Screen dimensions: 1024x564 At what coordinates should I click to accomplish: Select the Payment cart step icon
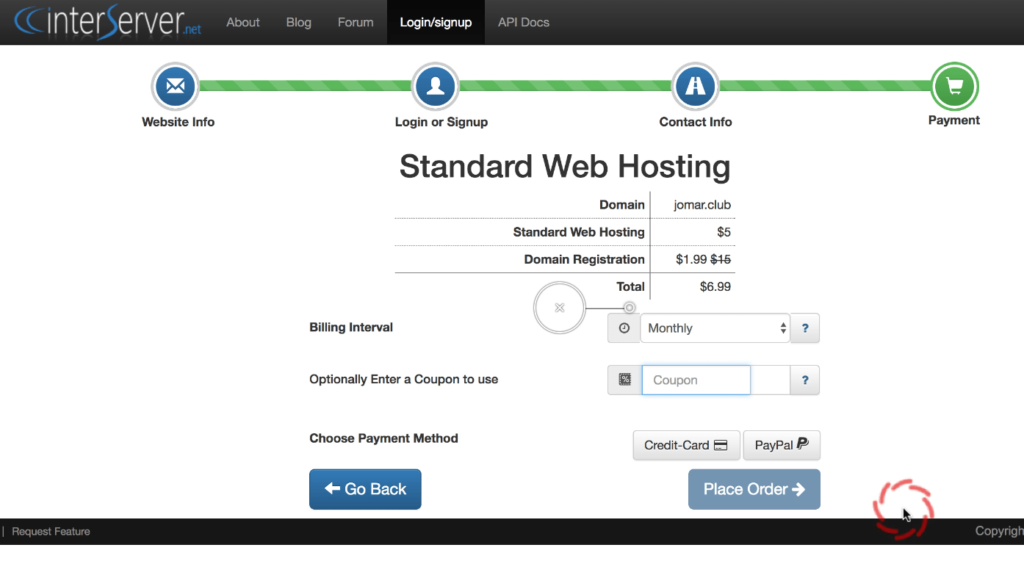[x=954, y=86]
